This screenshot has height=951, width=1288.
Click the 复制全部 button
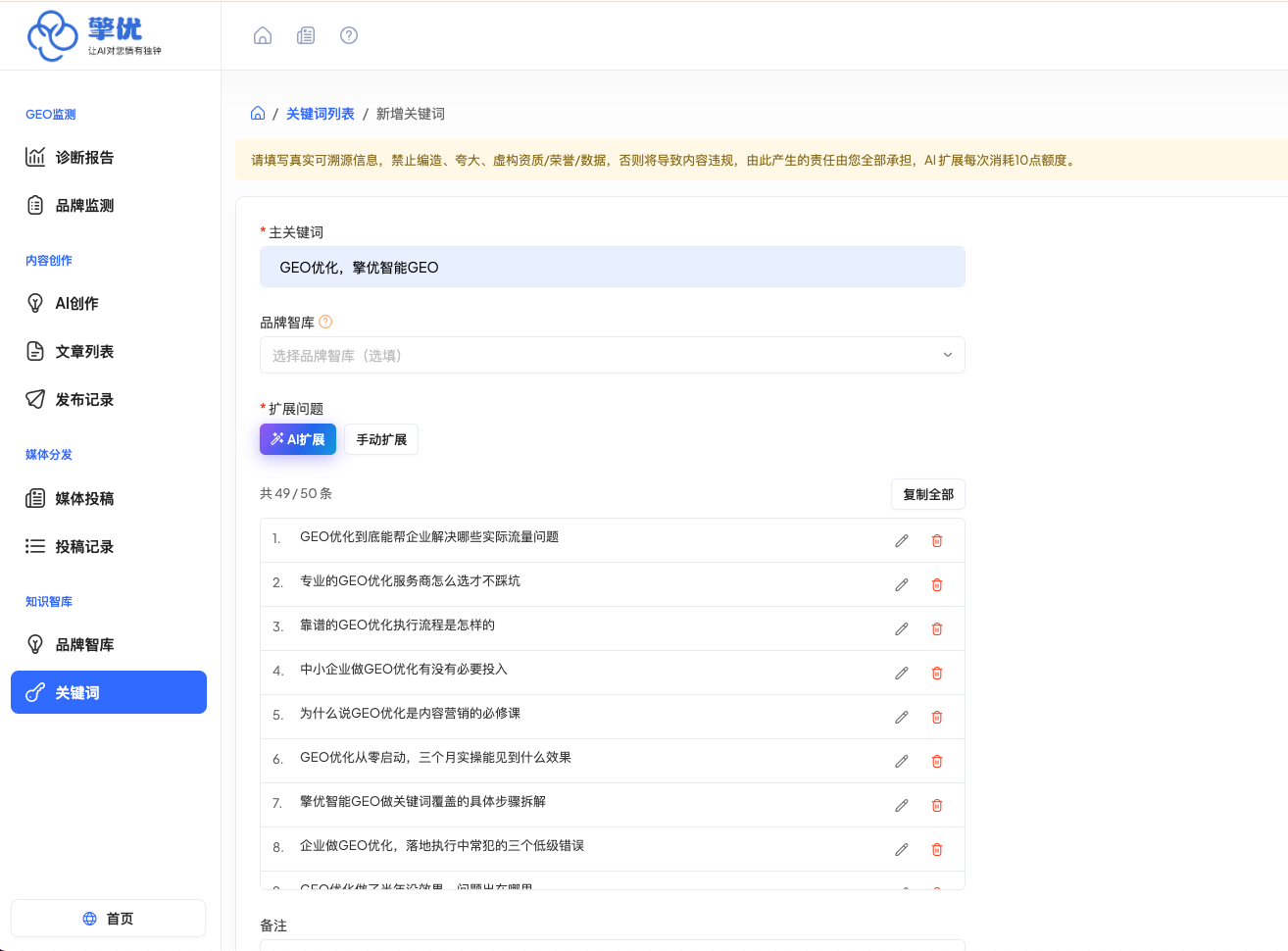(x=928, y=494)
